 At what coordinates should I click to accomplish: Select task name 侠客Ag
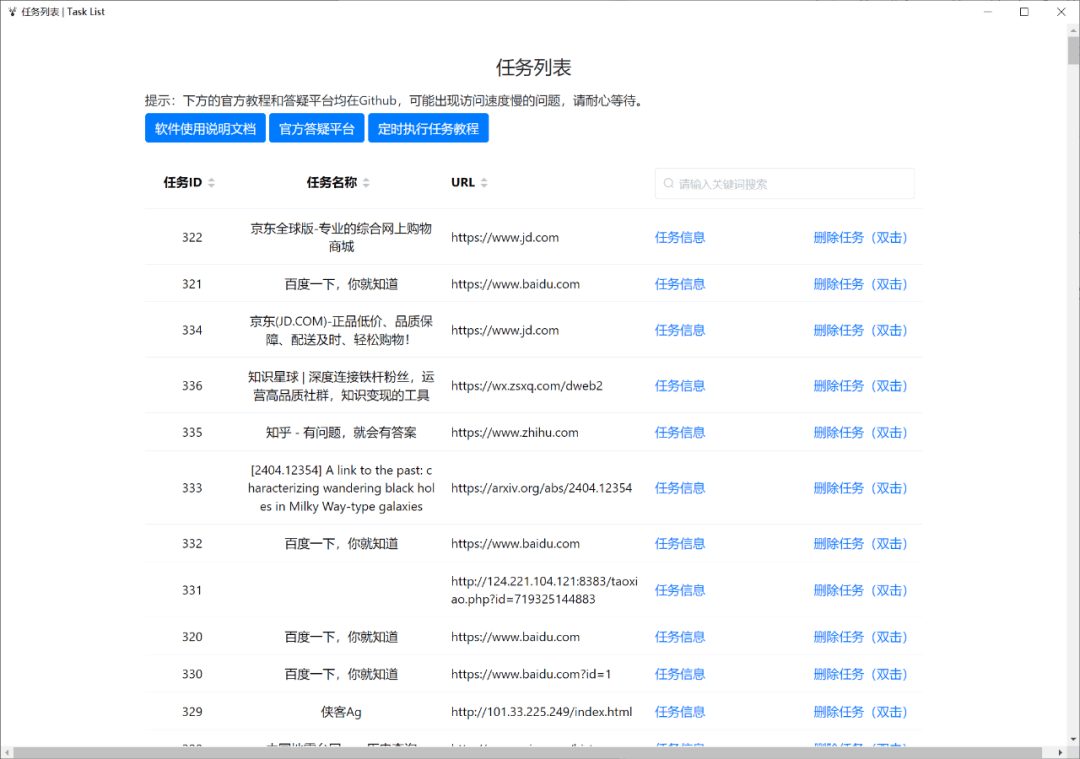(341, 712)
